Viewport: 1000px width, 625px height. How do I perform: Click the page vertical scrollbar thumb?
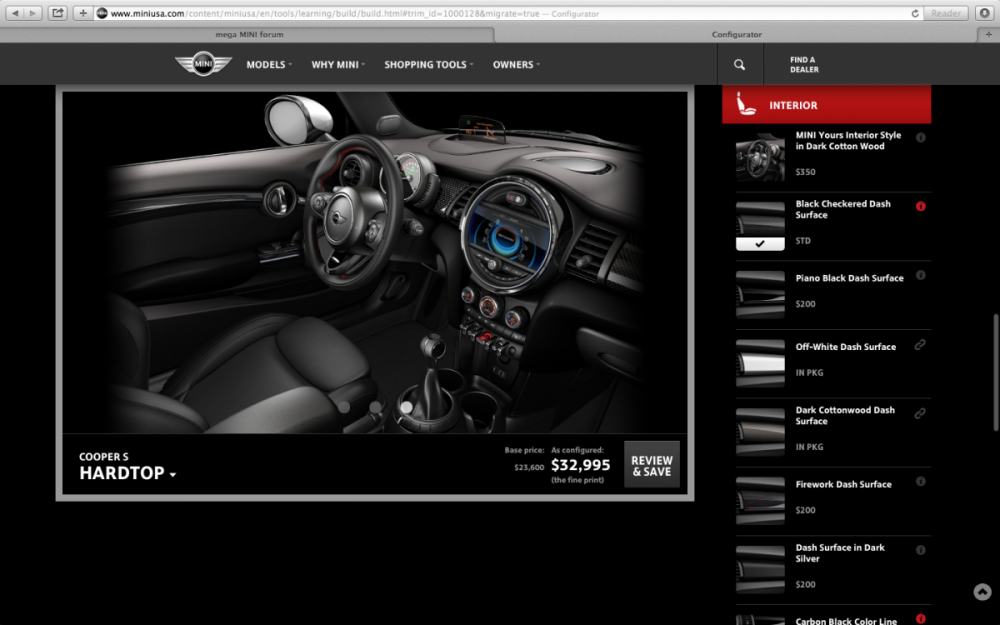[x=996, y=373]
